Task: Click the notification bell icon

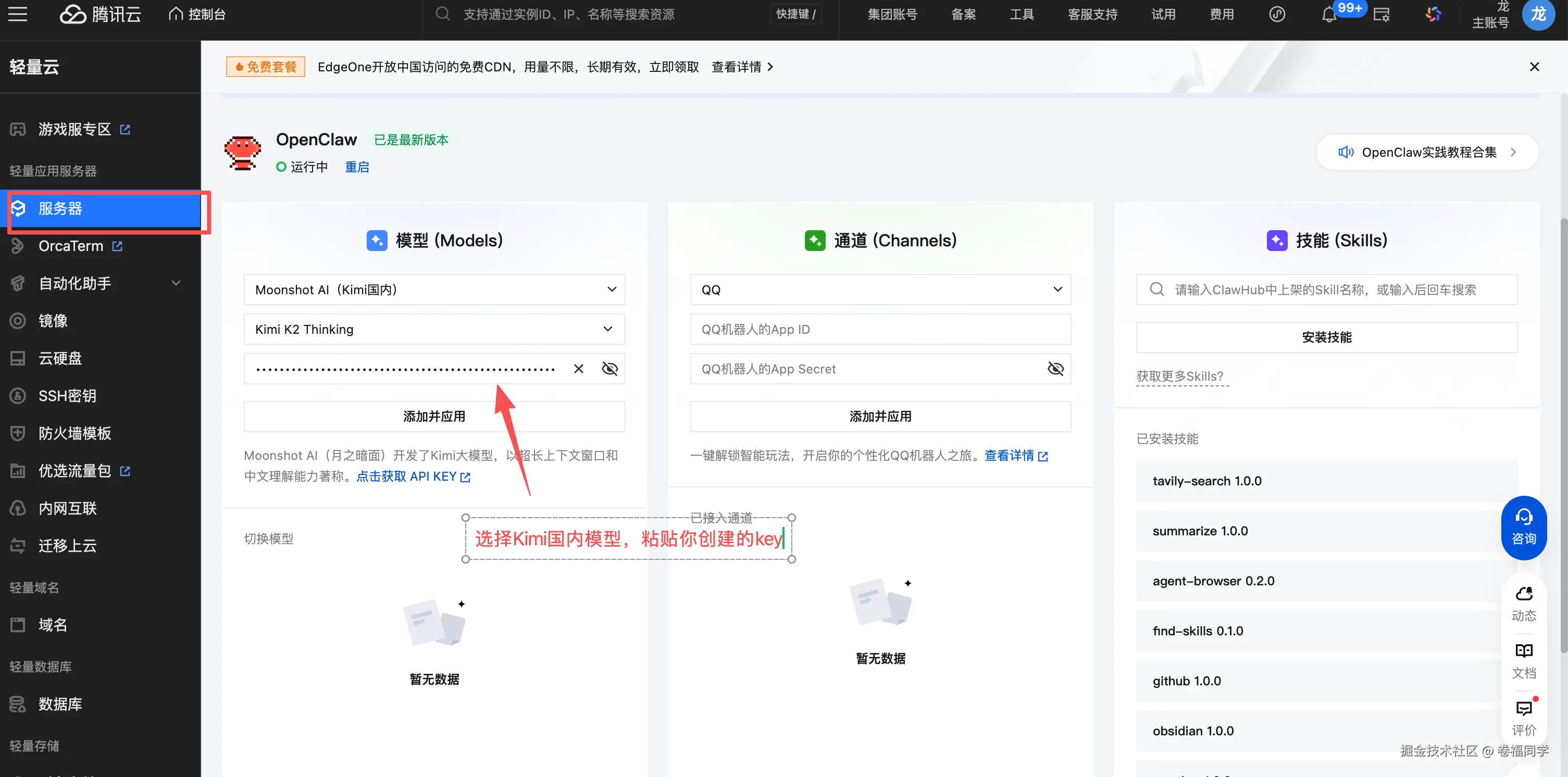Action: pos(1329,15)
